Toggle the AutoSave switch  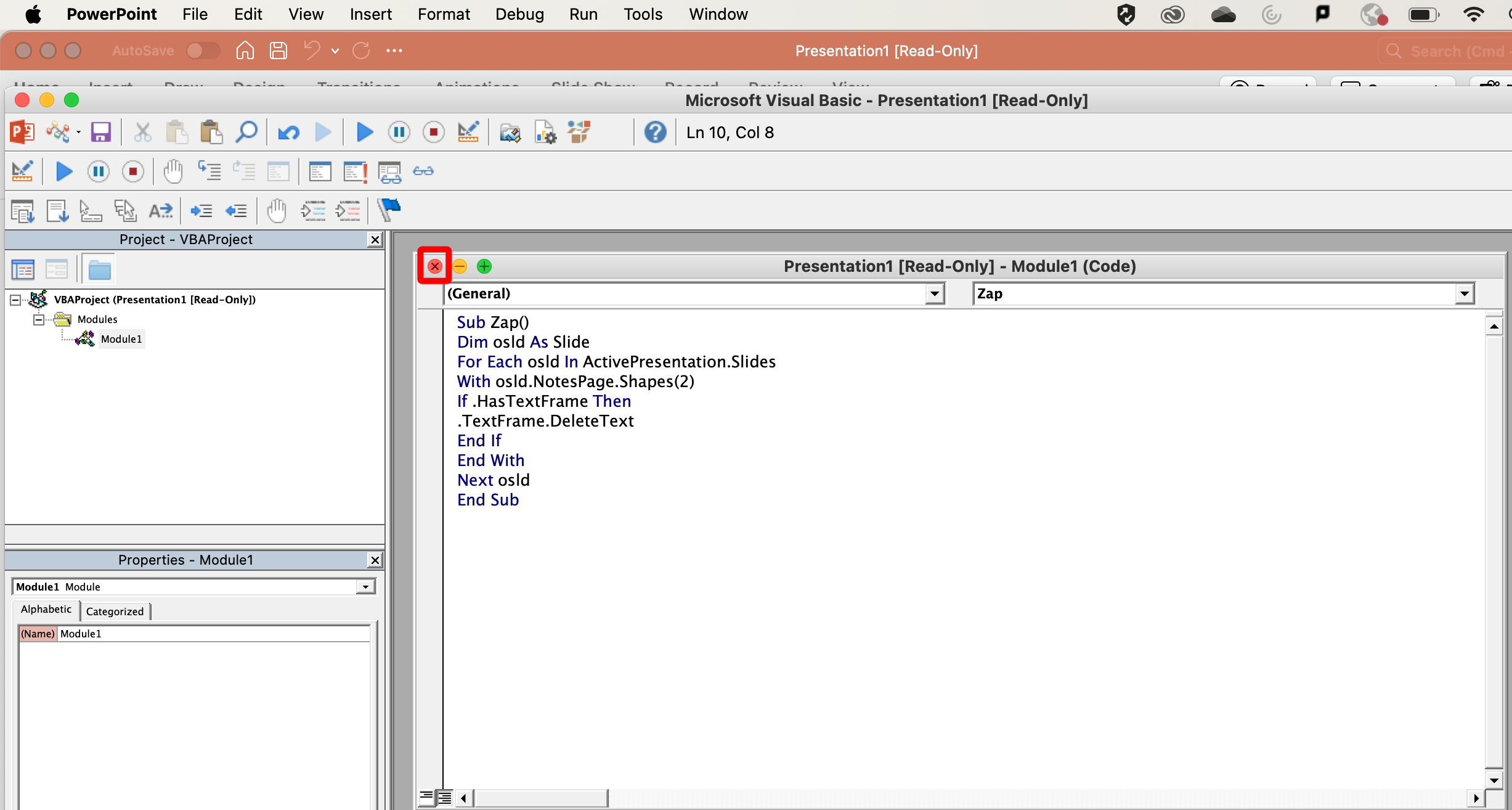tap(203, 51)
